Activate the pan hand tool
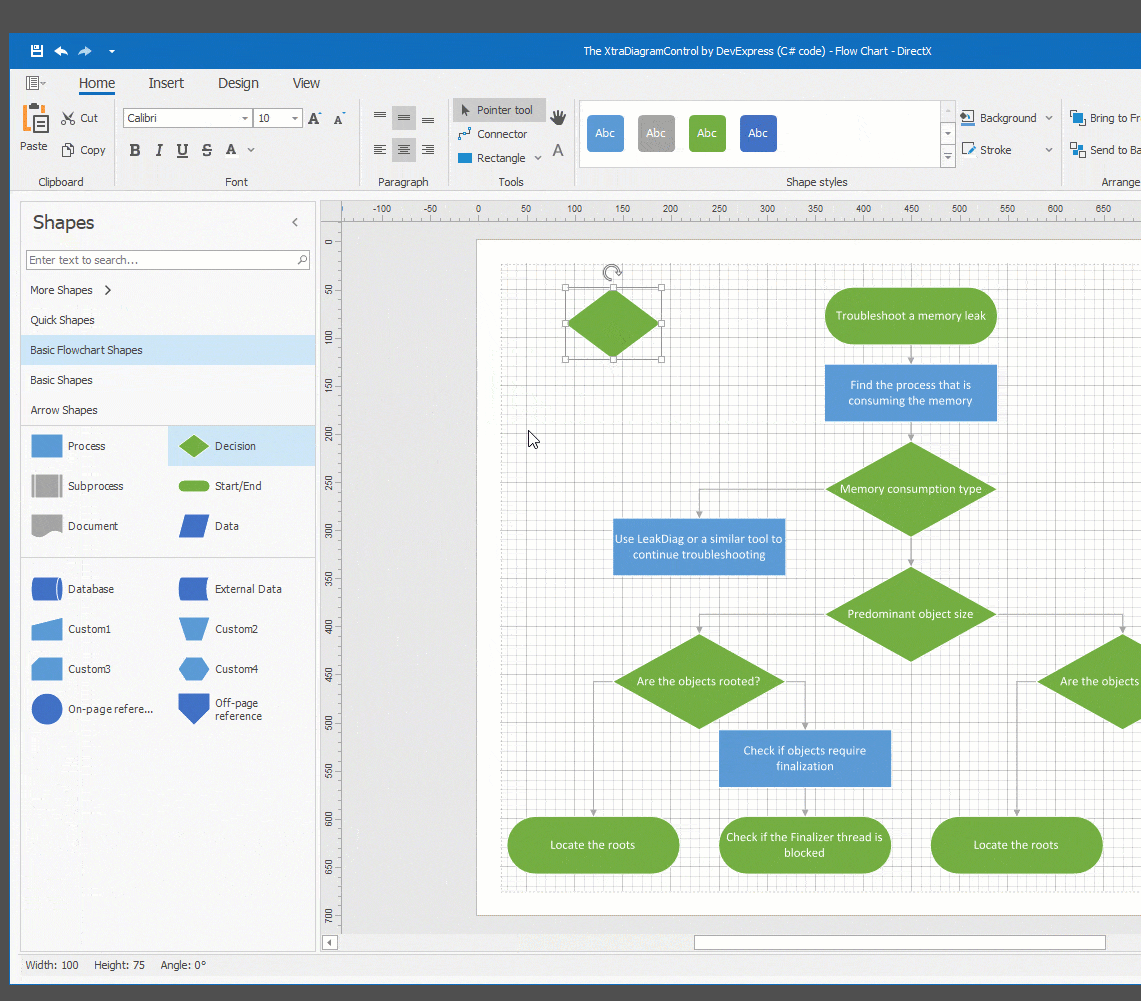 [x=558, y=117]
